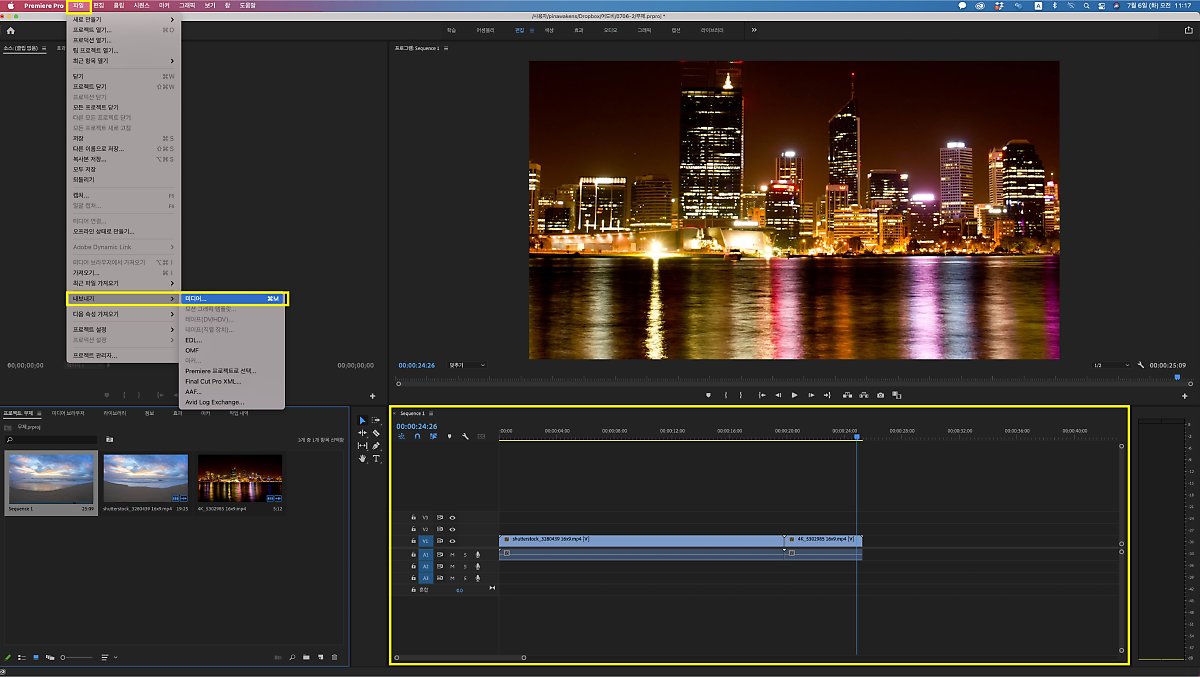
Task: Toggle linked selection icon in timeline
Action: click(433, 436)
